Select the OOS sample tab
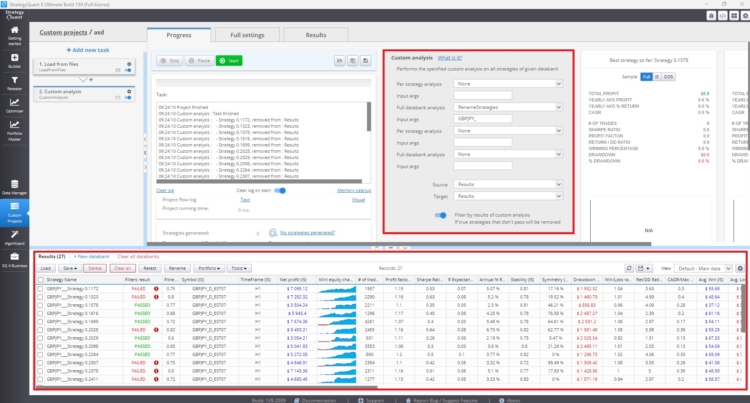This screenshot has height=403, width=750. [x=668, y=76]
